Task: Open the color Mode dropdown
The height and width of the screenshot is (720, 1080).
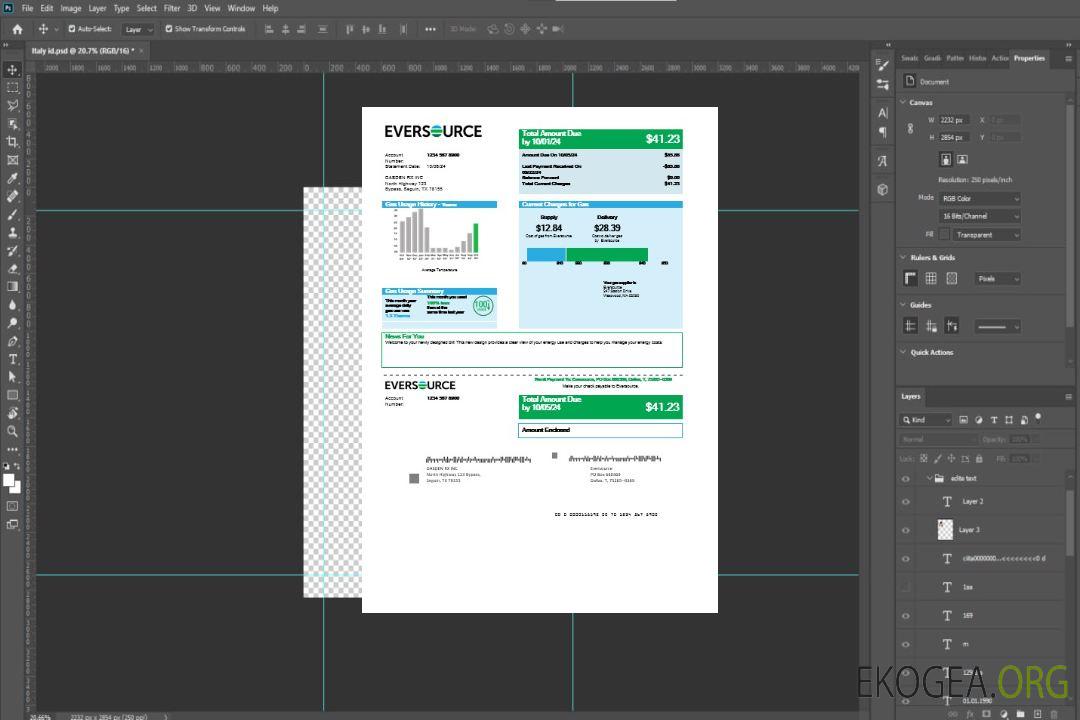Action: pyautogui.click(x=979, y=198)
